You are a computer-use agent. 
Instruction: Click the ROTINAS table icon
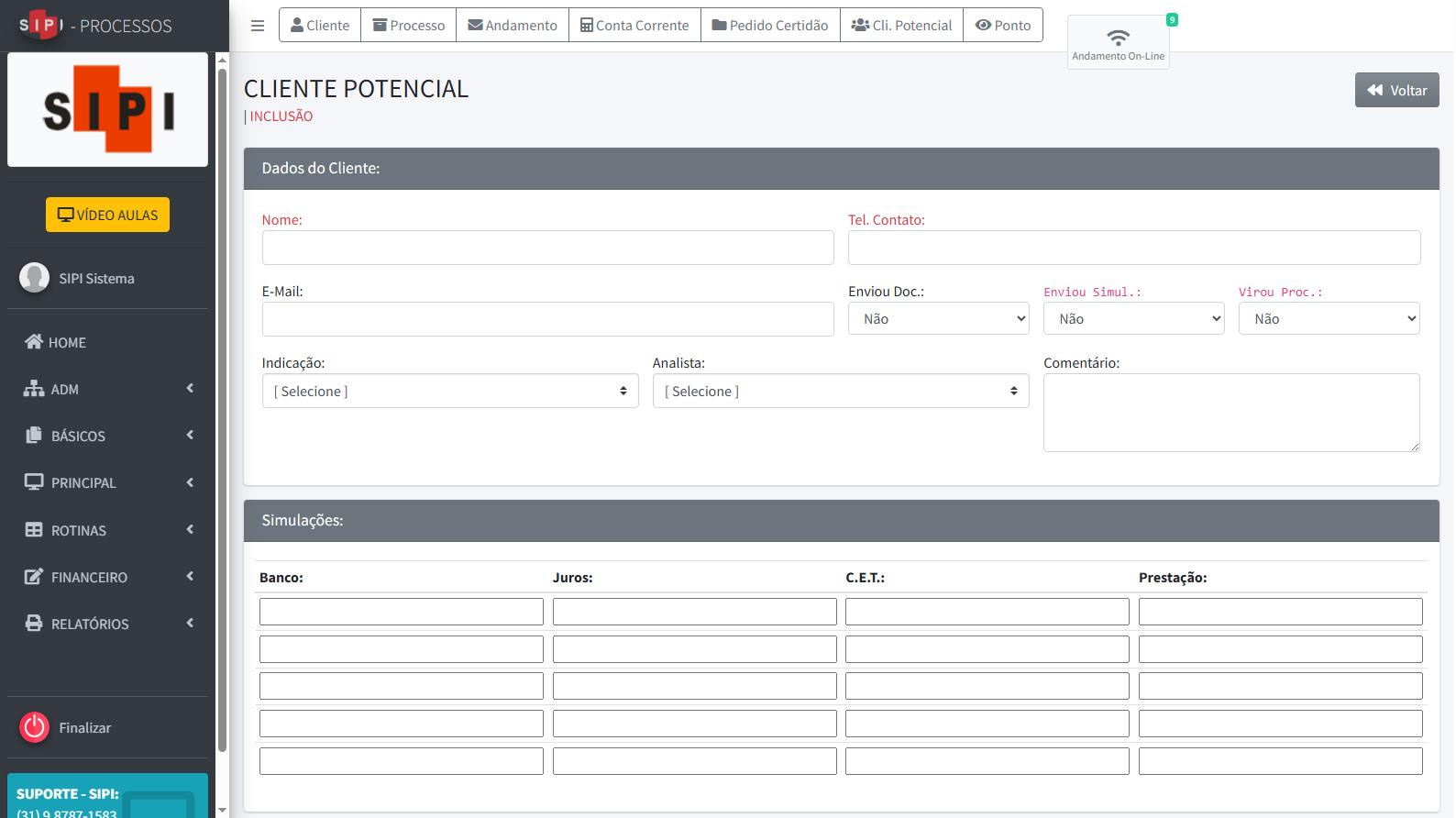tap(34, 529)
